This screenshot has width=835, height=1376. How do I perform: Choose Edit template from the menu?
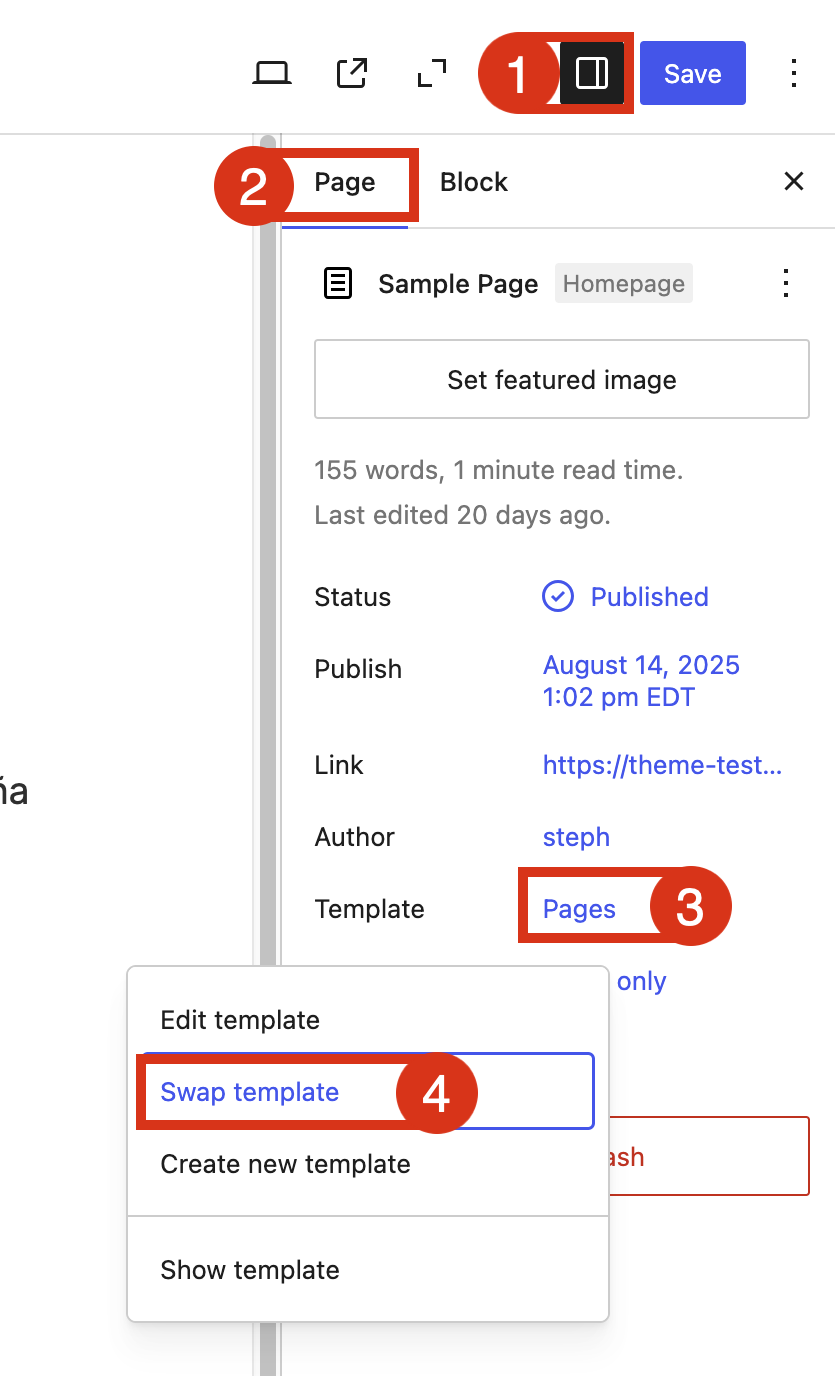coord(240,1020)
